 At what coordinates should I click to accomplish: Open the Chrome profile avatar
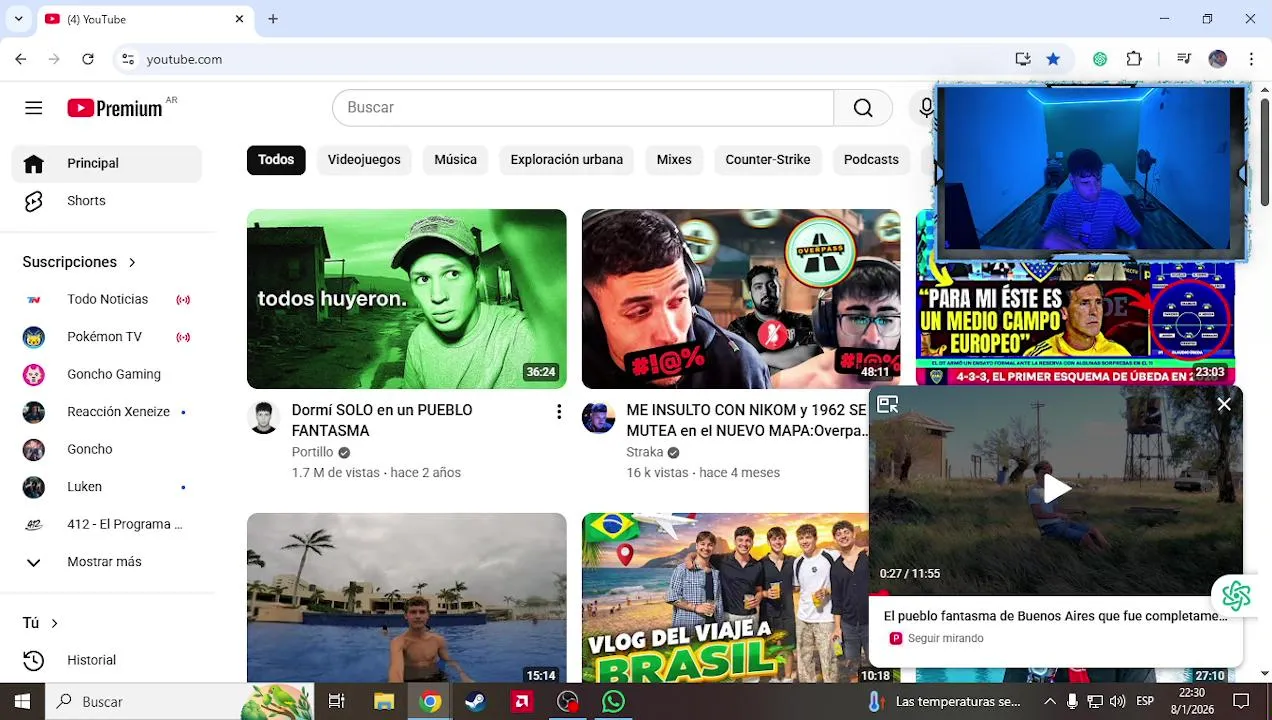[1217, 59]
